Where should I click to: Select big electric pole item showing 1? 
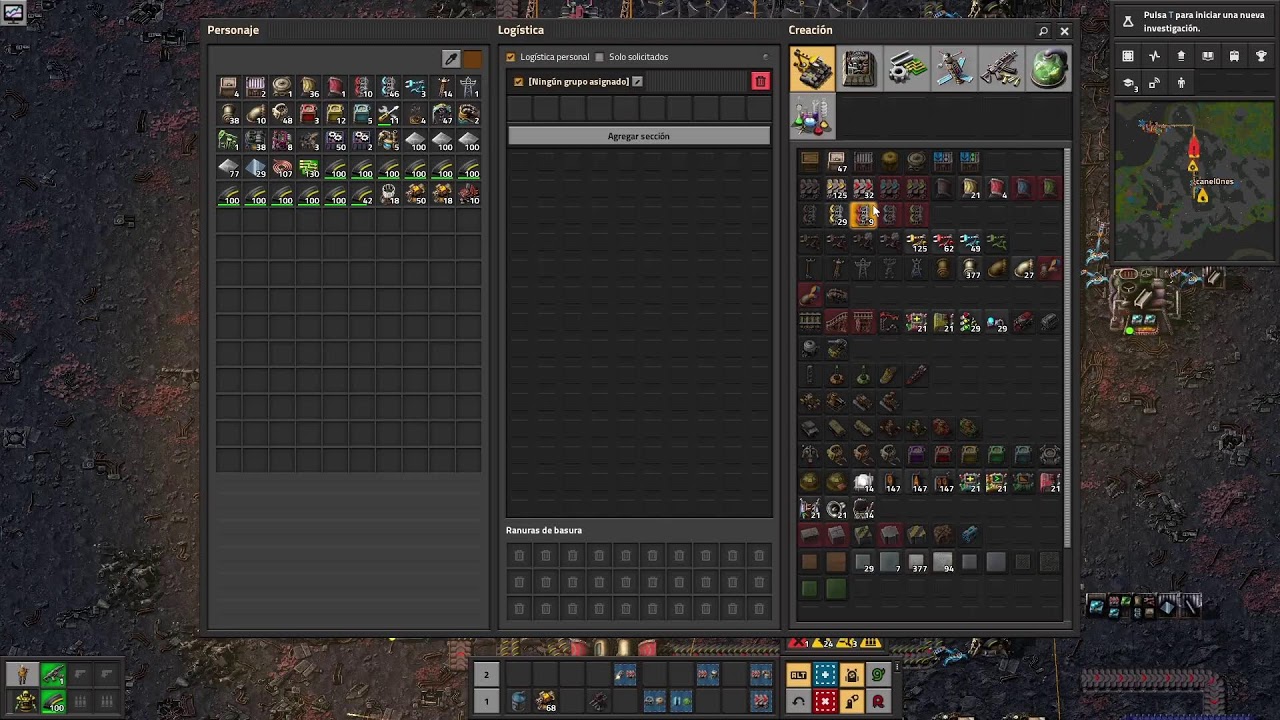click(x=469, y=87)
